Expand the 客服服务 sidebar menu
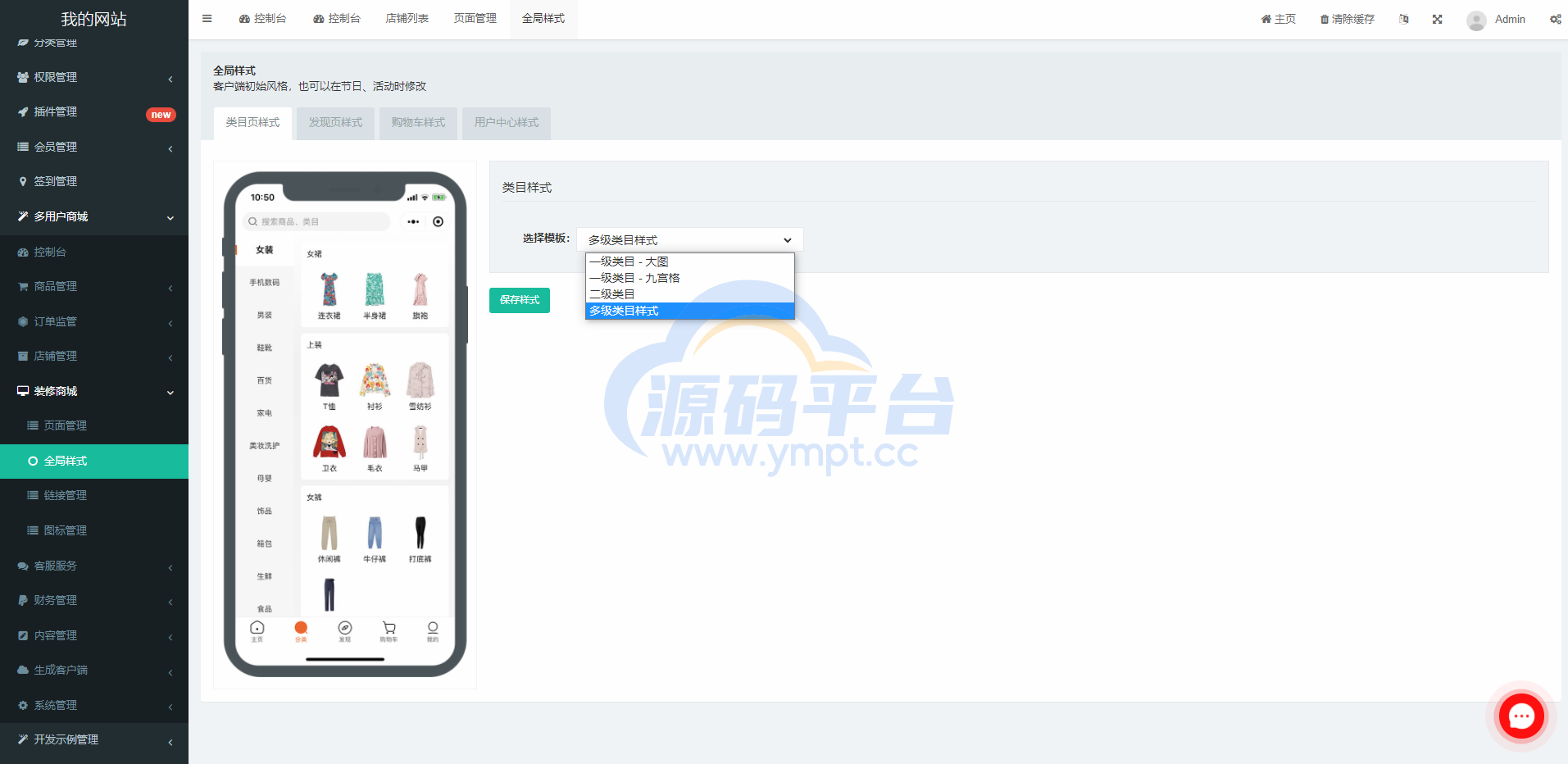This screenshot has width=1568, height=764. [x=94, y=566]
